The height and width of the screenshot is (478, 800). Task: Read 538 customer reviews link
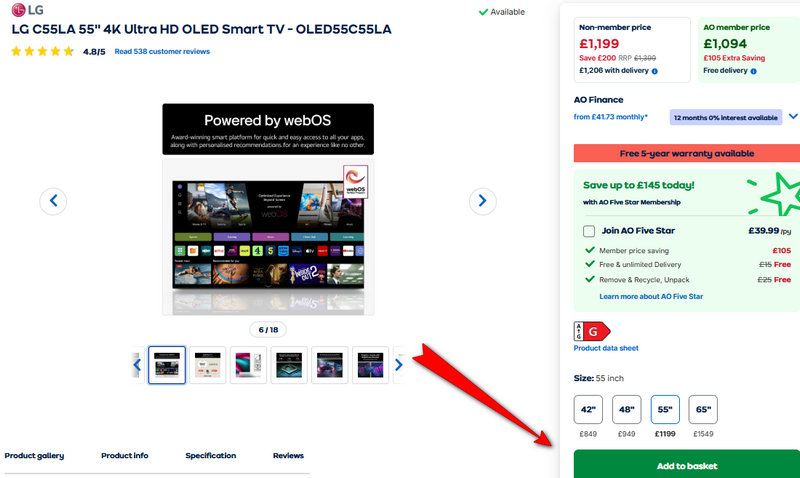(x=162, y=52)
